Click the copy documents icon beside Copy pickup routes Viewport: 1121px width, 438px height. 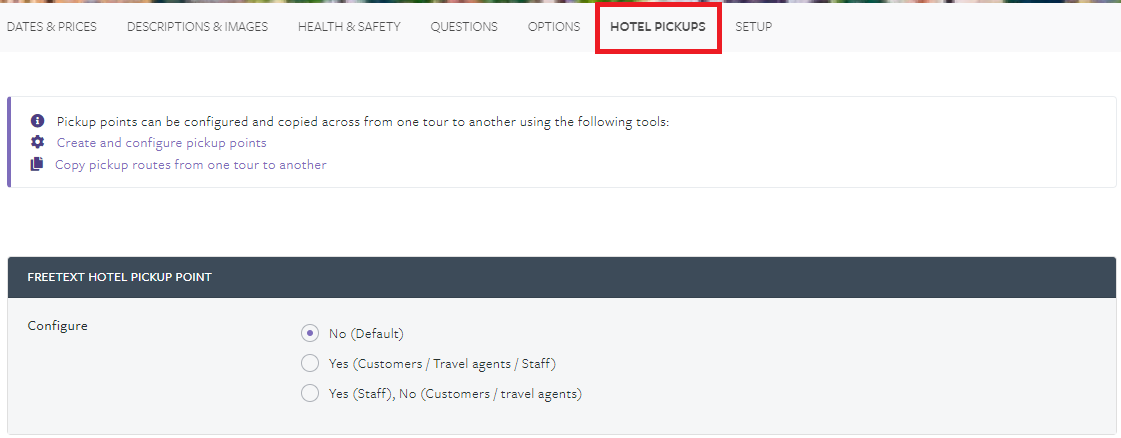tap(36, 164)
